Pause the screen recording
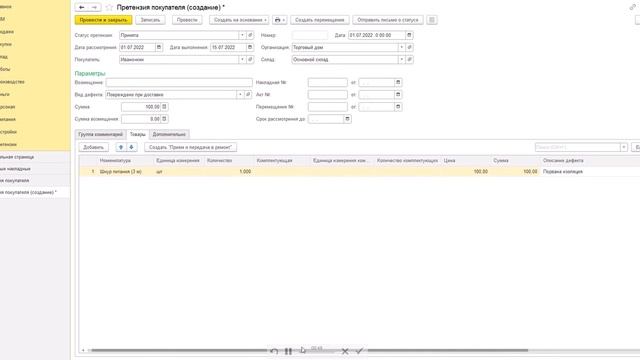 [288, 351]
